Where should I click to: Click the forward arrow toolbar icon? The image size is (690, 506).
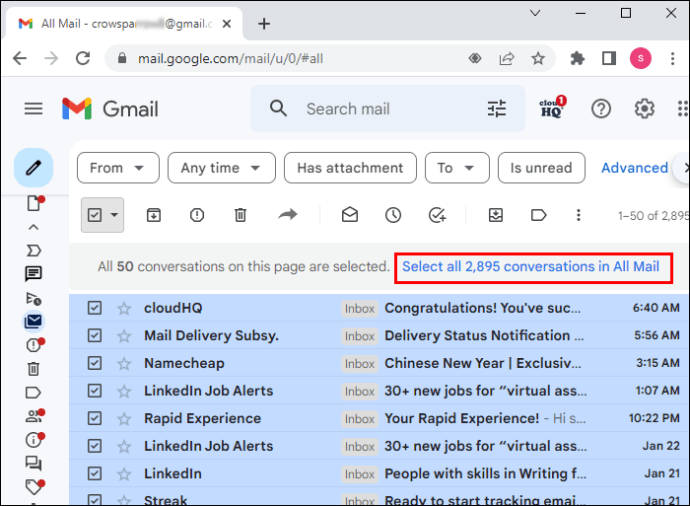[x=288, y=215]
